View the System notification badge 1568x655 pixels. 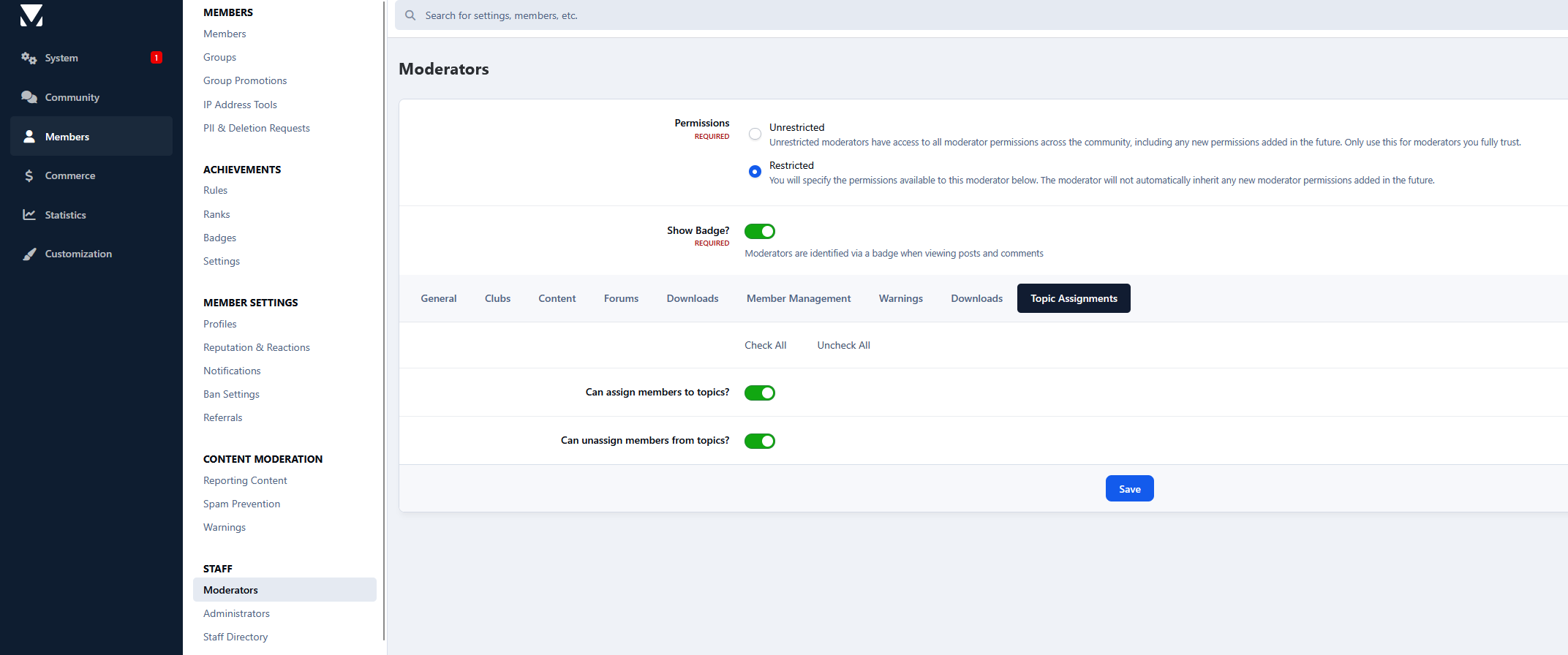coord(156,58)
